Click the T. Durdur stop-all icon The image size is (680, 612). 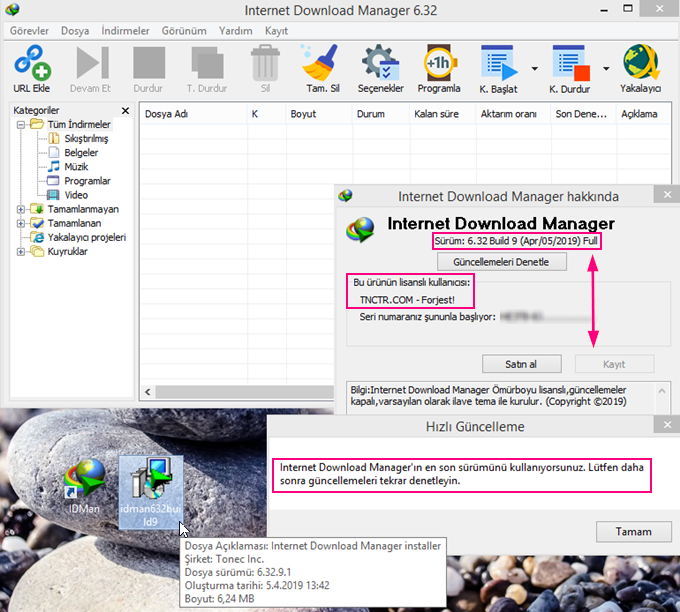pos(207,63)
